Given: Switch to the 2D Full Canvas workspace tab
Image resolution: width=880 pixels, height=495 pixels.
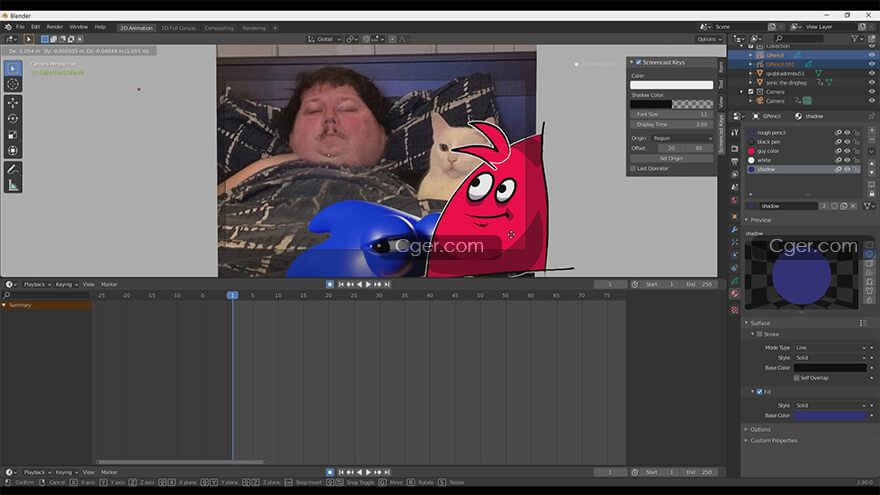Looking at the screenshot, I should 178,28.
